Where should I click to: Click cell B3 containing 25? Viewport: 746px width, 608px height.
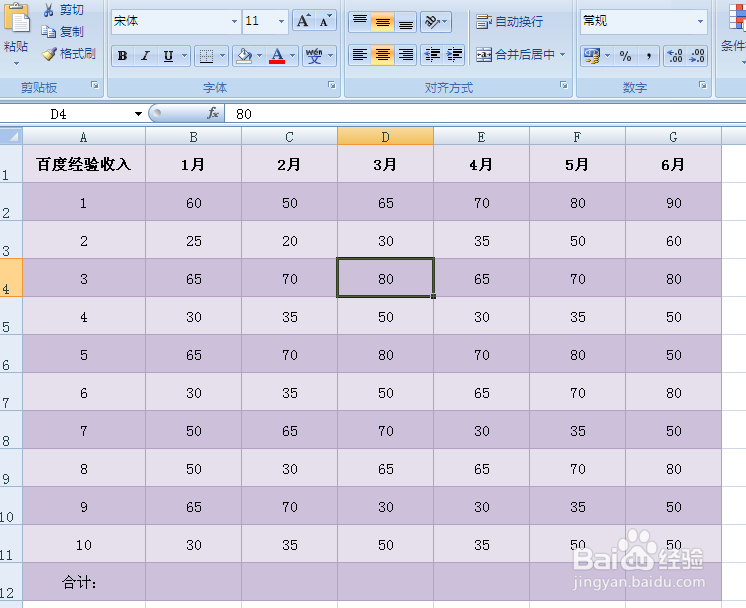click(x=194, y=240)
